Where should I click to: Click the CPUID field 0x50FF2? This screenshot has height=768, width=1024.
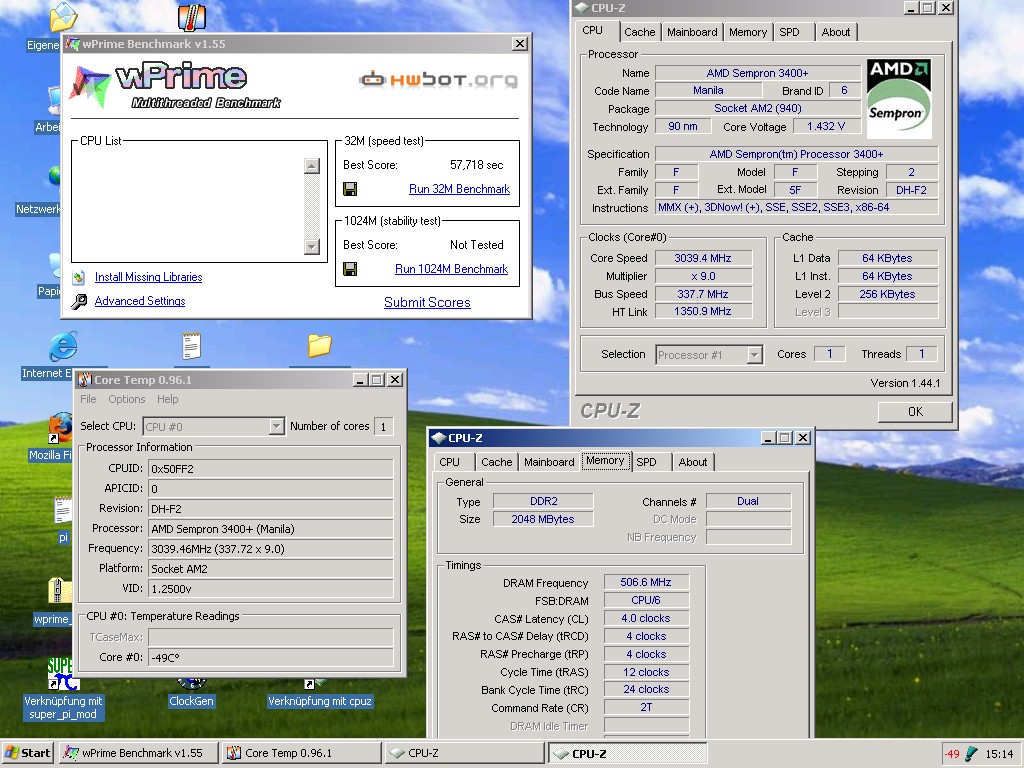pyautogui.click(x=270, y=468)
